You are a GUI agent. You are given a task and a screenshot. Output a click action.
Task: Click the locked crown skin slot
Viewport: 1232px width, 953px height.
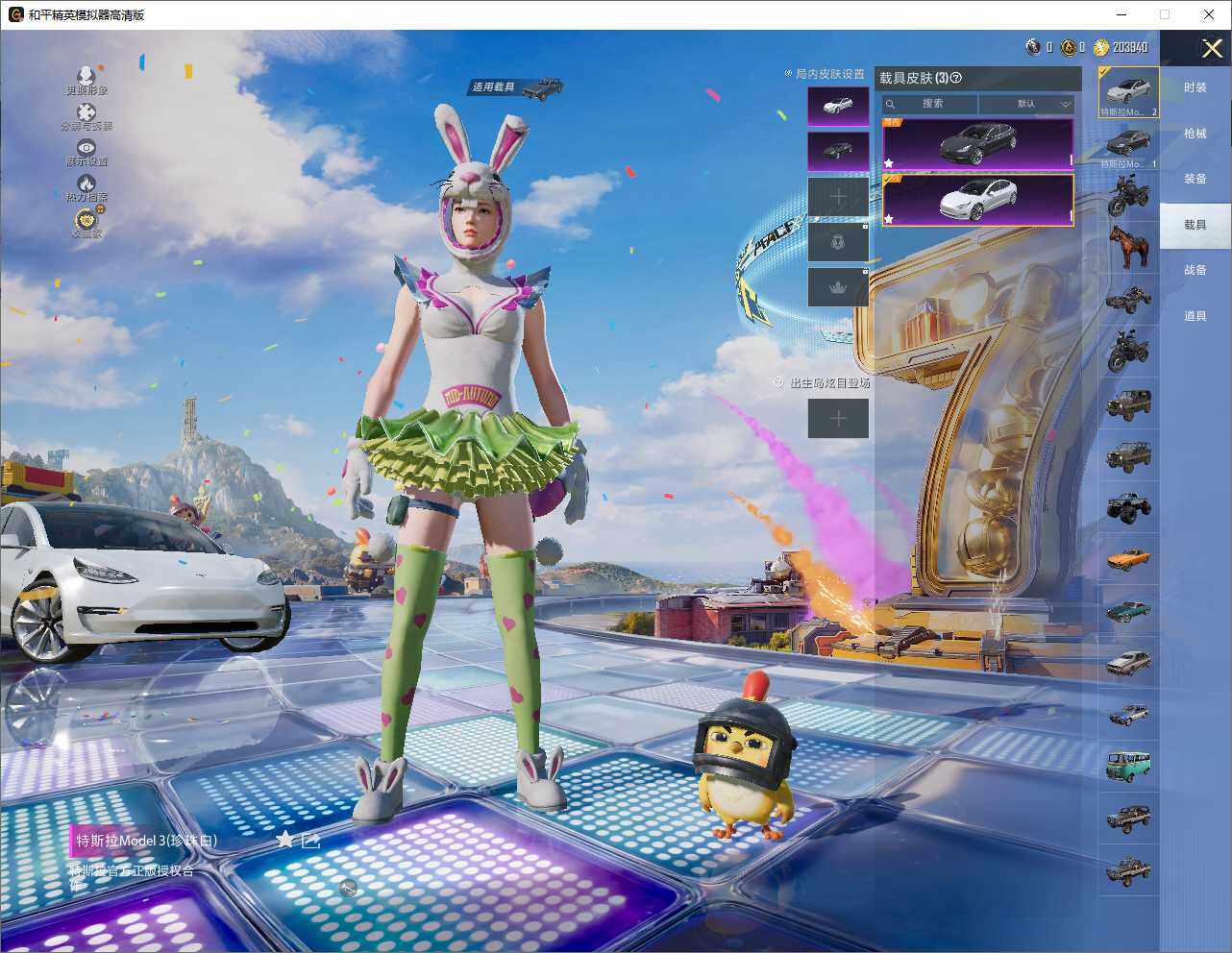pos(838,286)
